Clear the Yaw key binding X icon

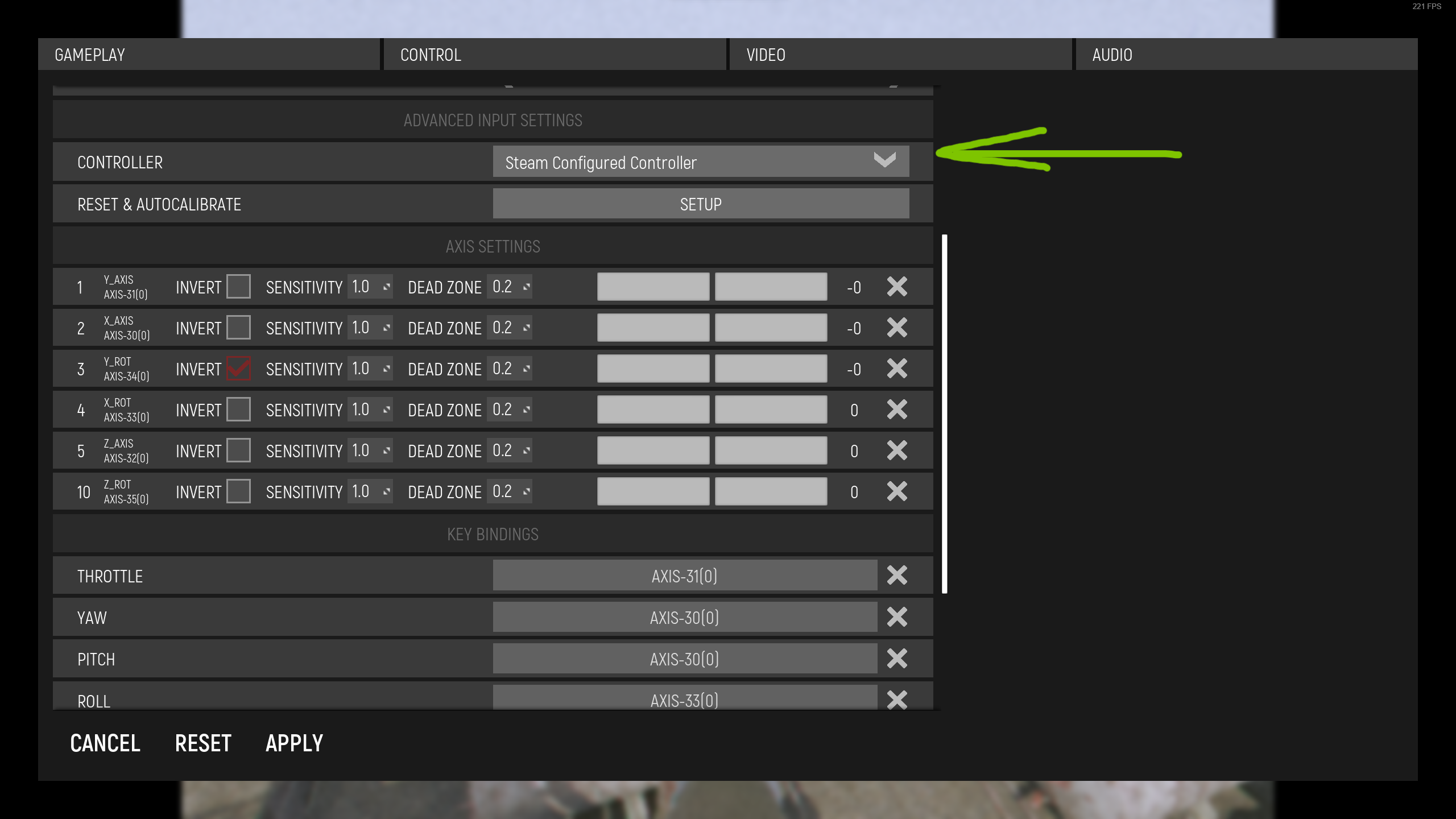(x=897, y=617)
